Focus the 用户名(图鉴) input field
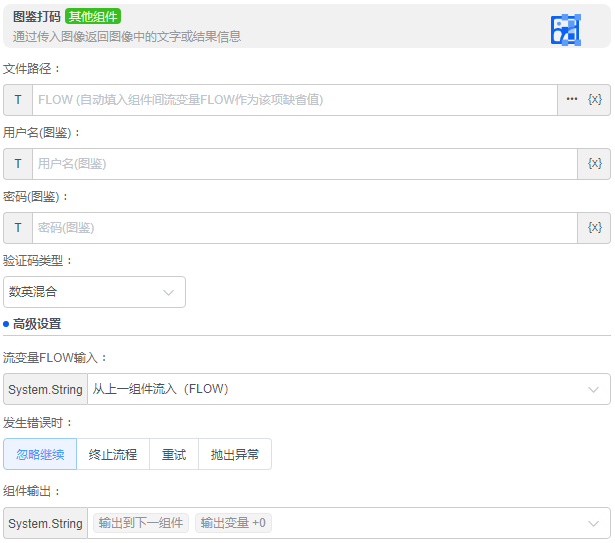The width and height of the screenshot is (615, 543). click(305, 164)
